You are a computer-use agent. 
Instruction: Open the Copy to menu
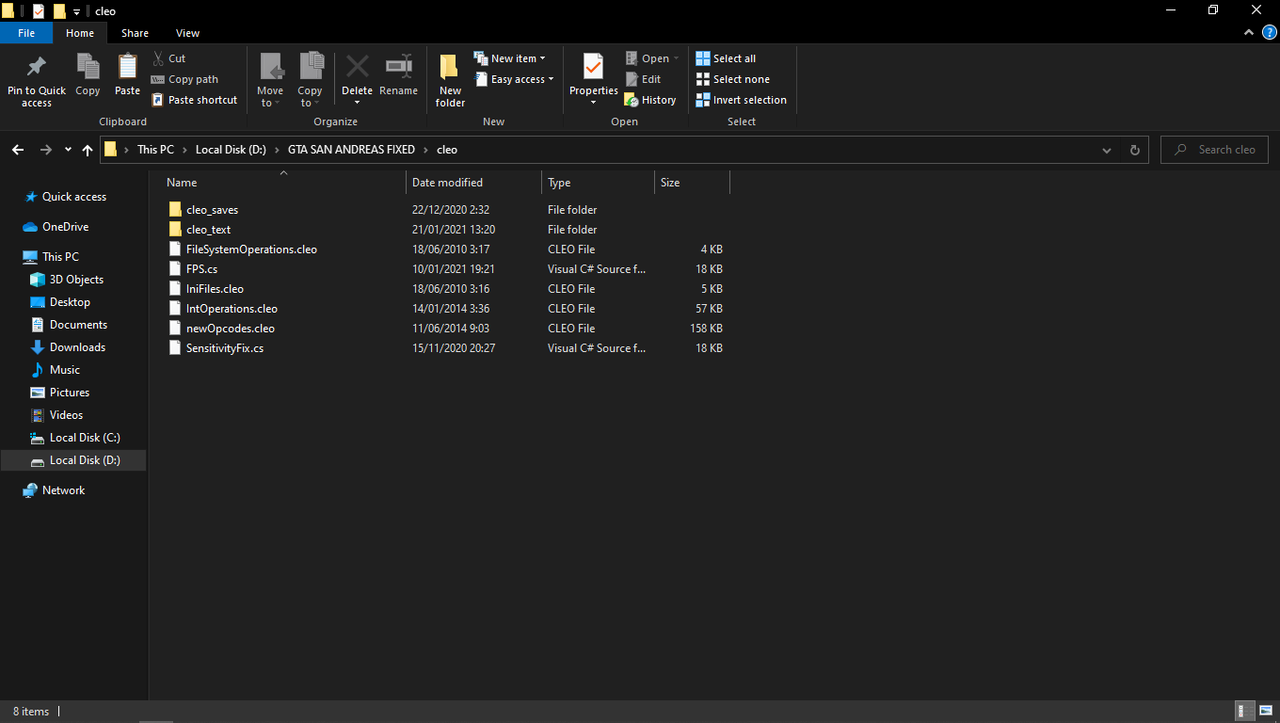coord(310,80)
